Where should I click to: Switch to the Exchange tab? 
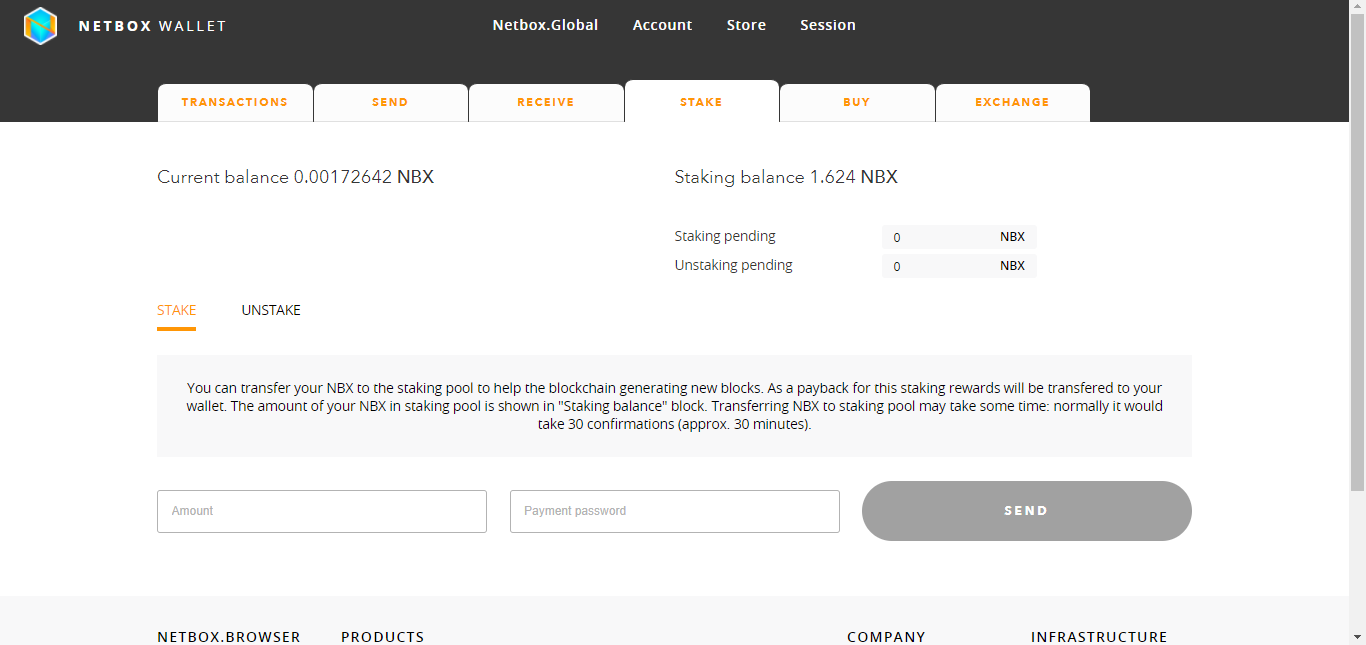click(x=1013, y=103)
